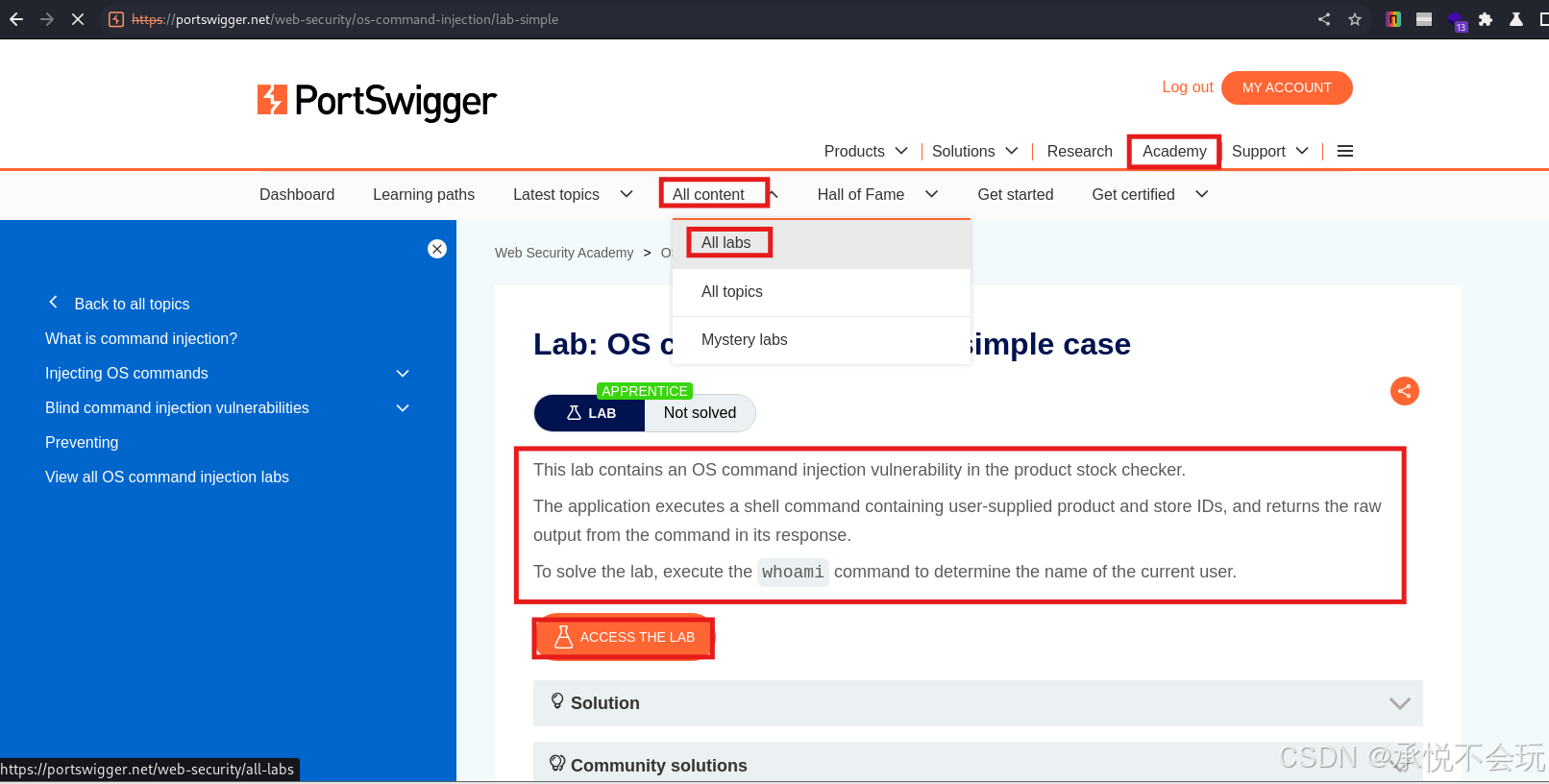The height and width of the screenshot is (784, 1549).
Task: Go to Get started
Action: coord(1016,194)
